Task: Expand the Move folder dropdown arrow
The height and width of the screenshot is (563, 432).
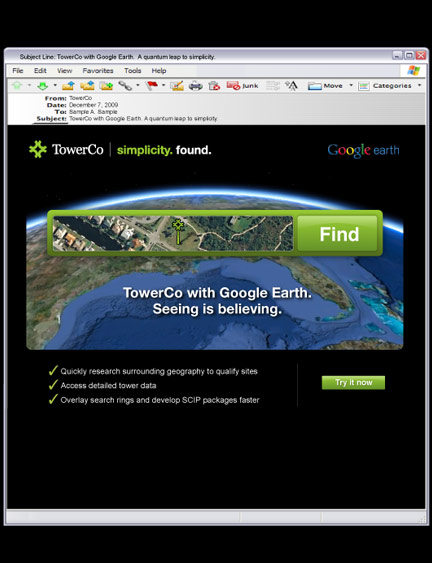Action: click(351, 85)
